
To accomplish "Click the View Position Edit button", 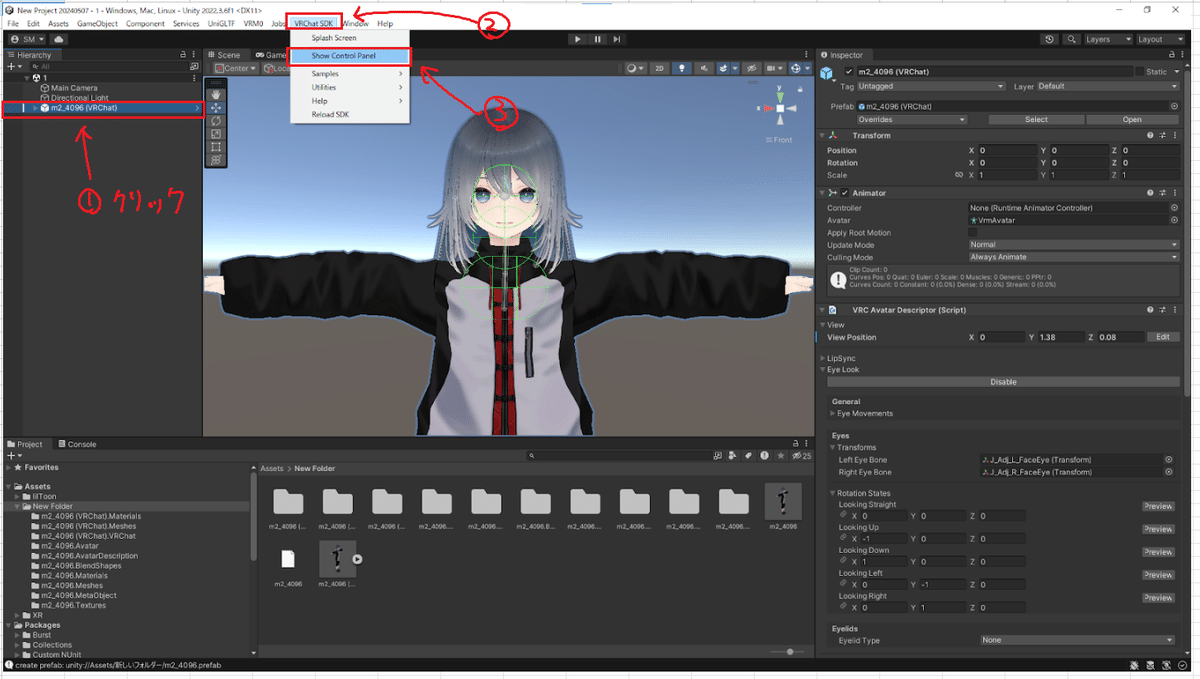I will [x=1163, y=337].
